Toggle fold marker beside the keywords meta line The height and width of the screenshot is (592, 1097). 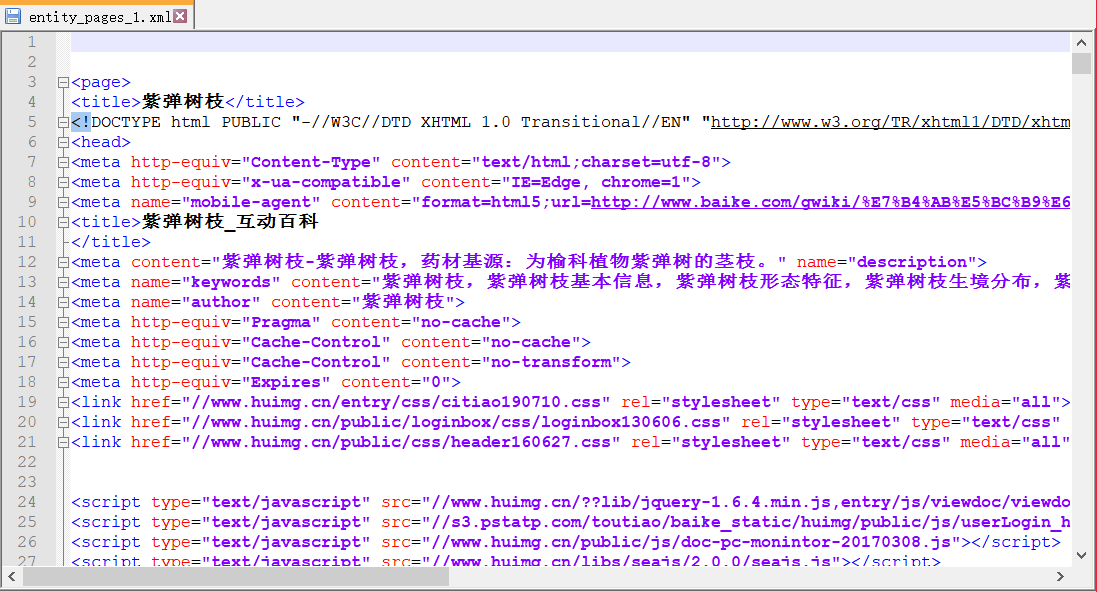tap(63, 283)
